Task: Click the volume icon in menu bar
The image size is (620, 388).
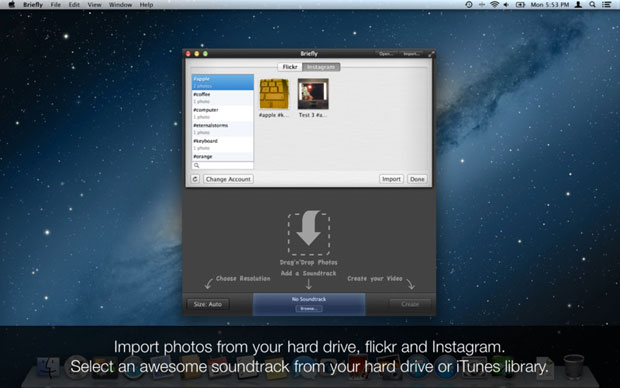Action: point(507,5)
